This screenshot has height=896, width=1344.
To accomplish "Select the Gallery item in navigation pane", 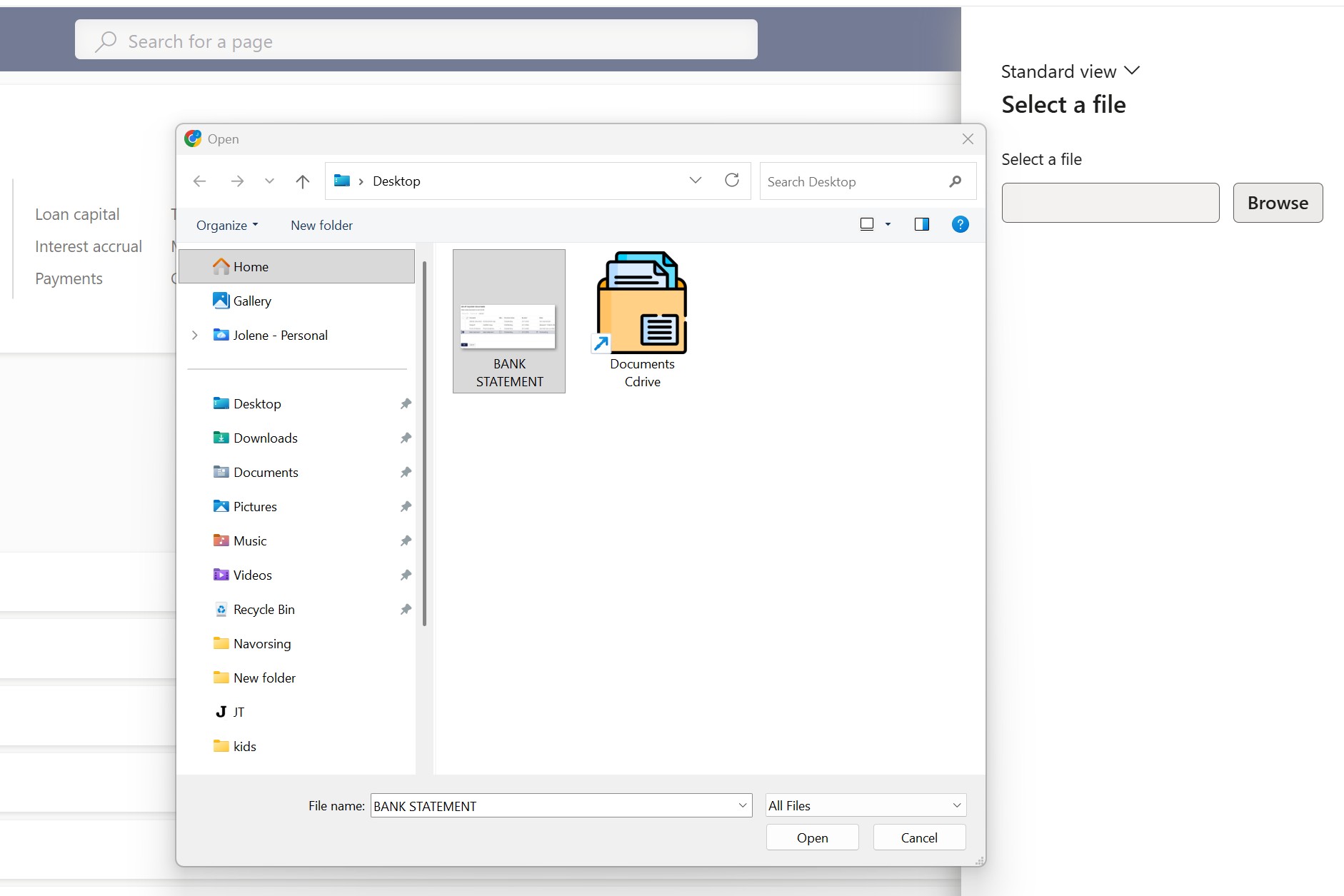I will point(251,301).
